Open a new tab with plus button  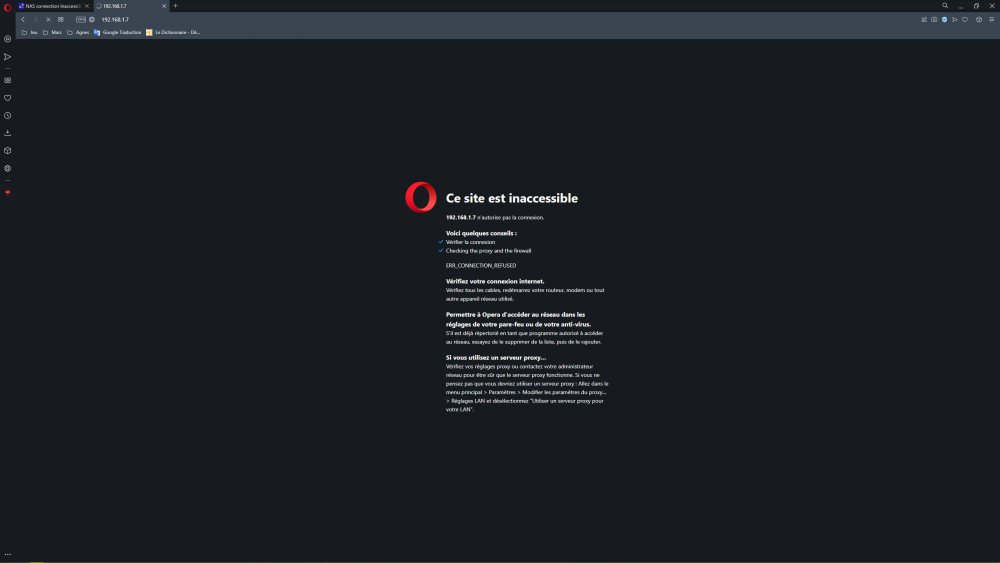click(175, 6)
